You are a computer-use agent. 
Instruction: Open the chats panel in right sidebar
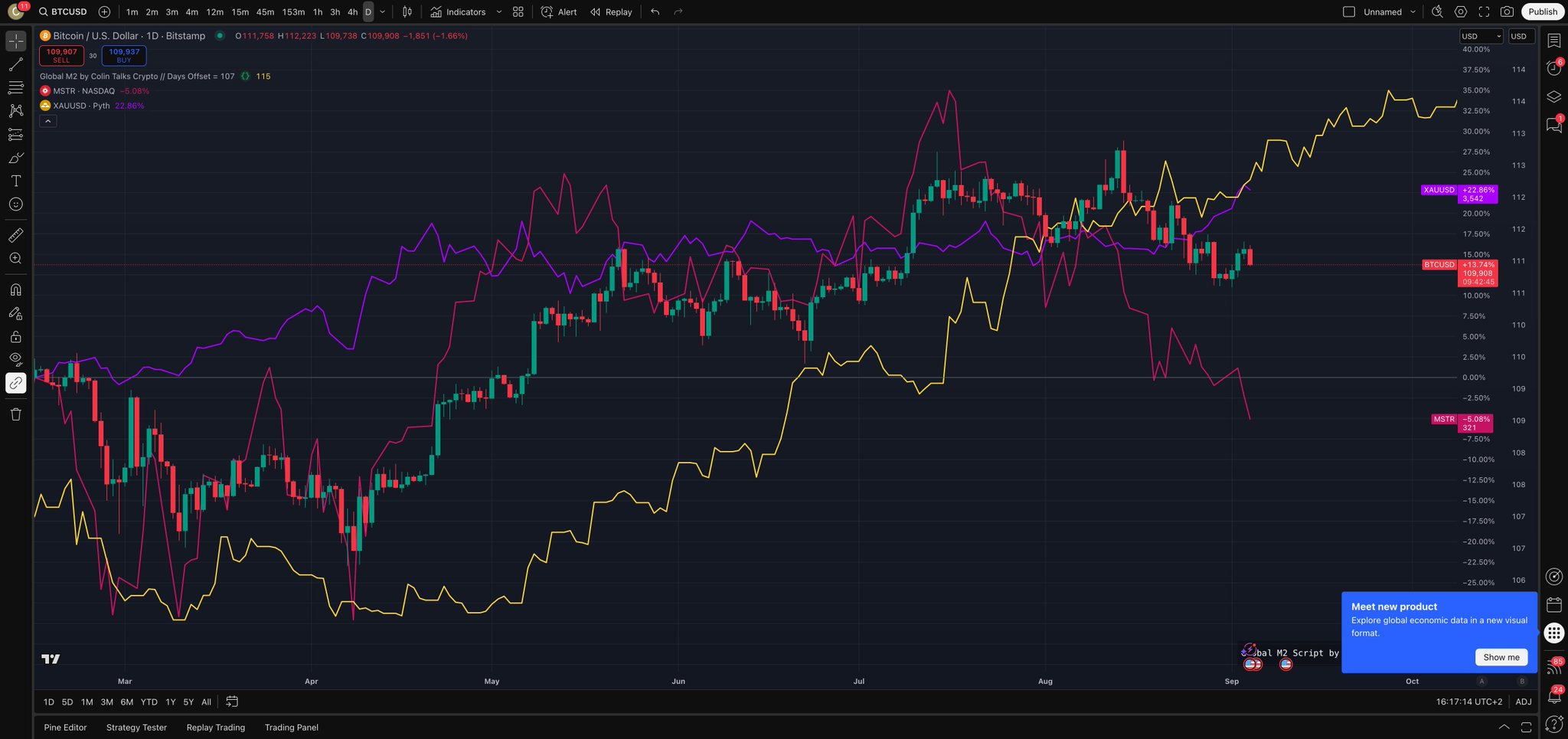(x=1554, y=125)
